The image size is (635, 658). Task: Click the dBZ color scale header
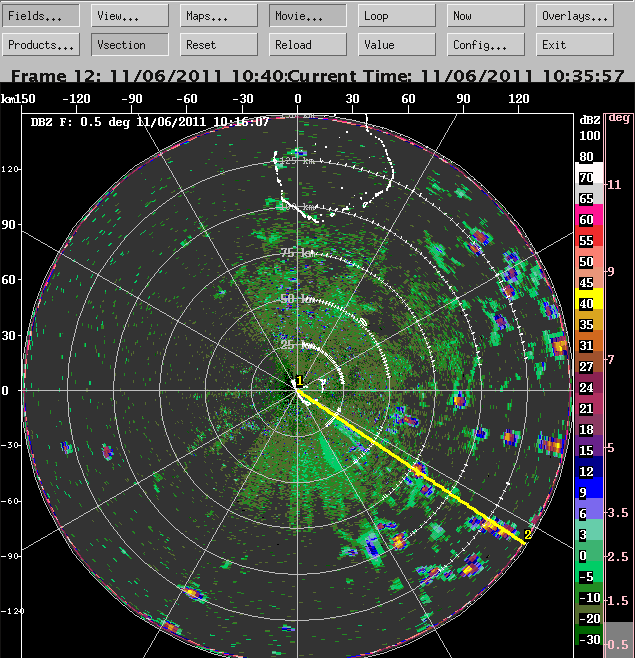(590, 120)
